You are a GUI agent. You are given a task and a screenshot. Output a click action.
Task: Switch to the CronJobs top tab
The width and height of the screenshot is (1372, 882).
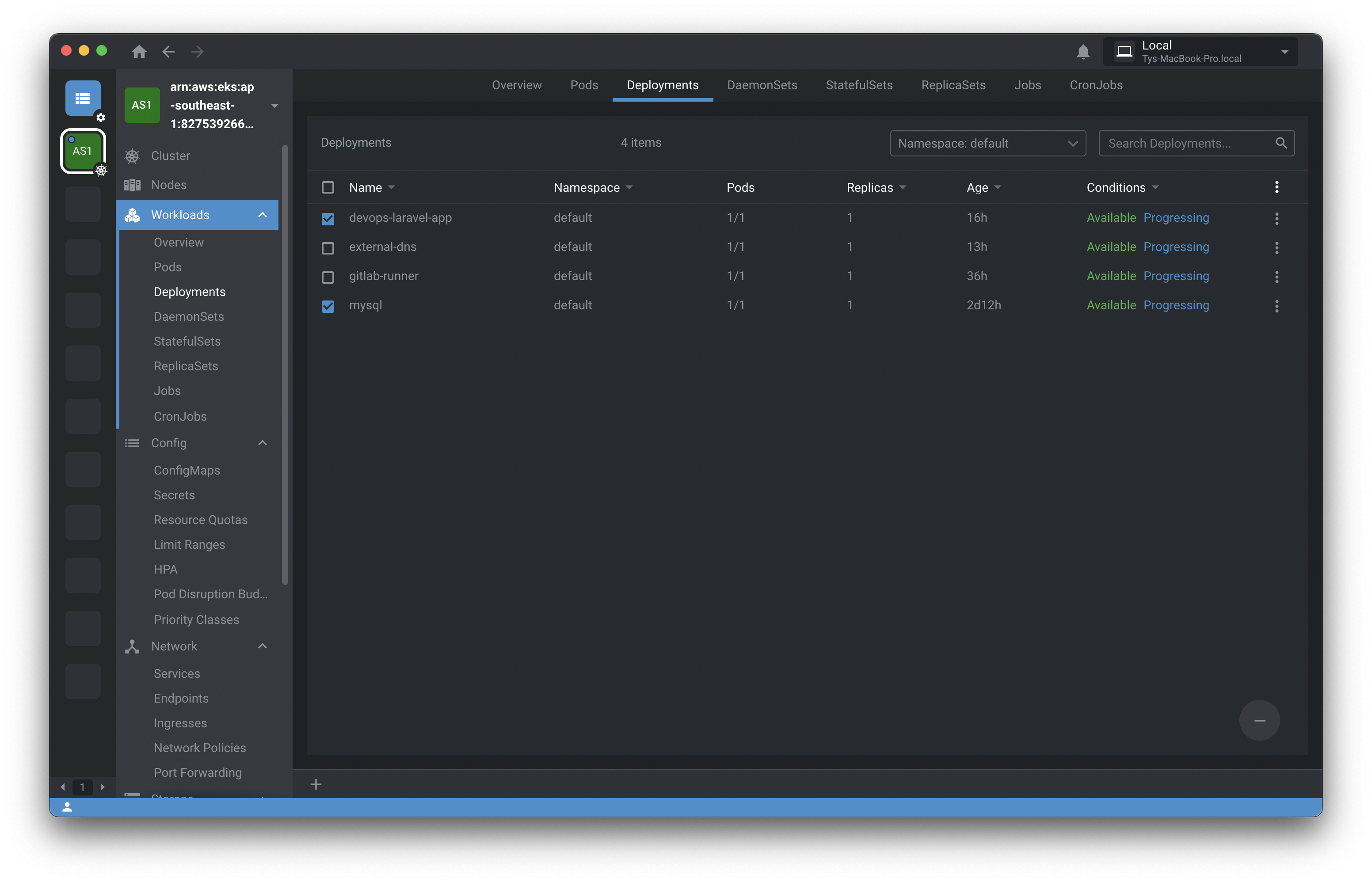1095,85
